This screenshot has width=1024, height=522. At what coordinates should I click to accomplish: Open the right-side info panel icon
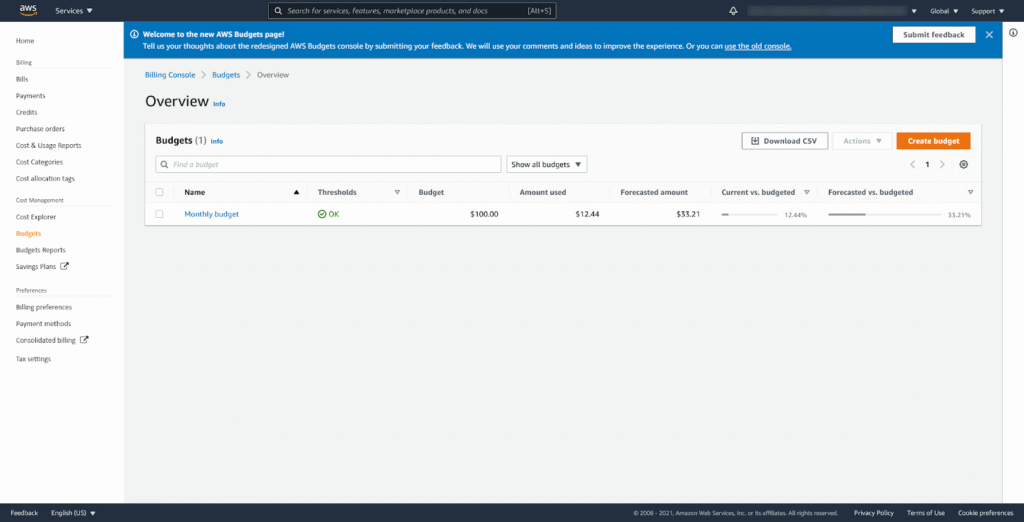[x=1013, y=33]
